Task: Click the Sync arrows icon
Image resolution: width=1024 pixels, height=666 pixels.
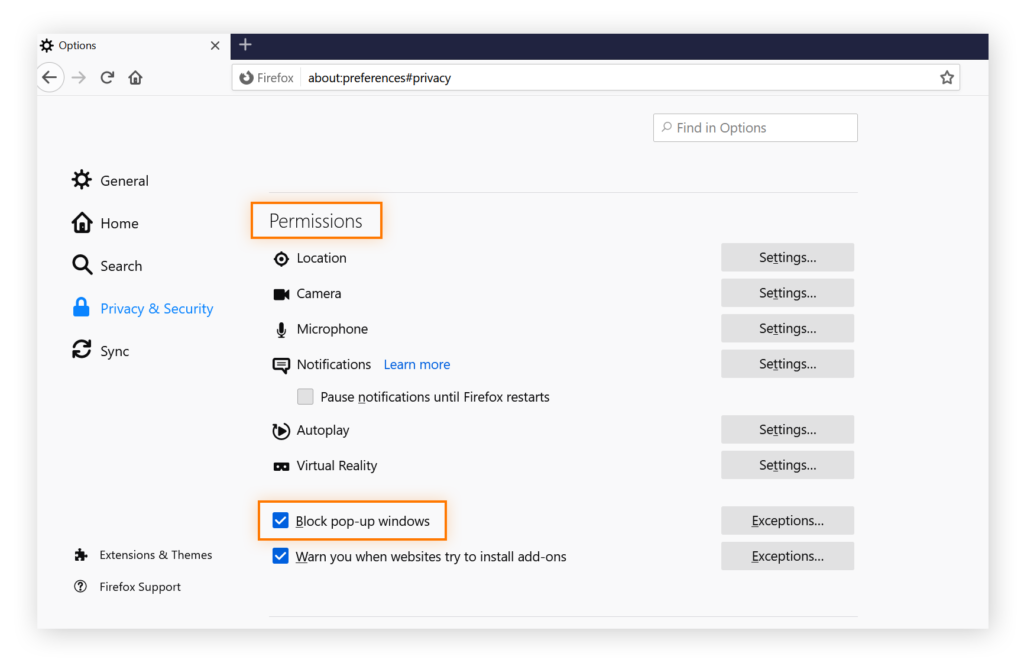Action: (x=82, y=350)
